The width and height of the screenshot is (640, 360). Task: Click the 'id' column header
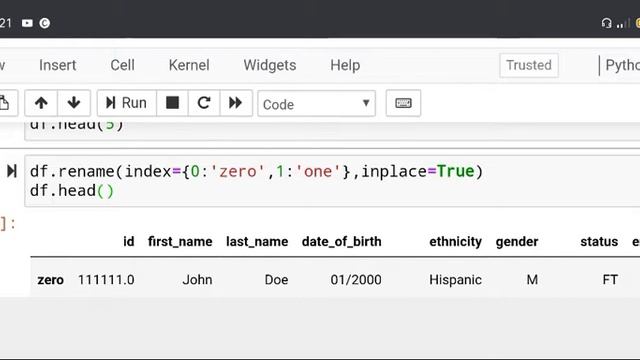tap(129, 242)
